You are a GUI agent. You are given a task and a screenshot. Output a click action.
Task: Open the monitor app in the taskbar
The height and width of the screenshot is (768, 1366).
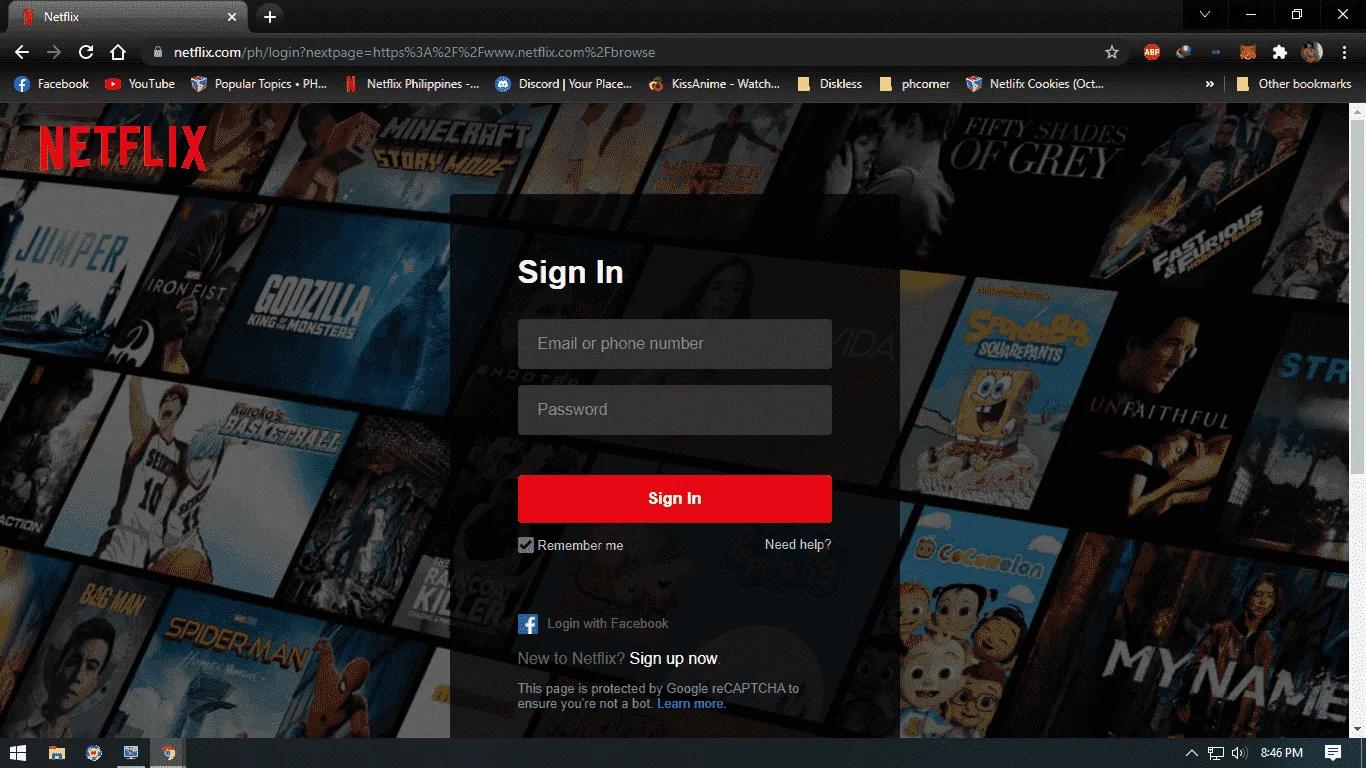[131, 753]
